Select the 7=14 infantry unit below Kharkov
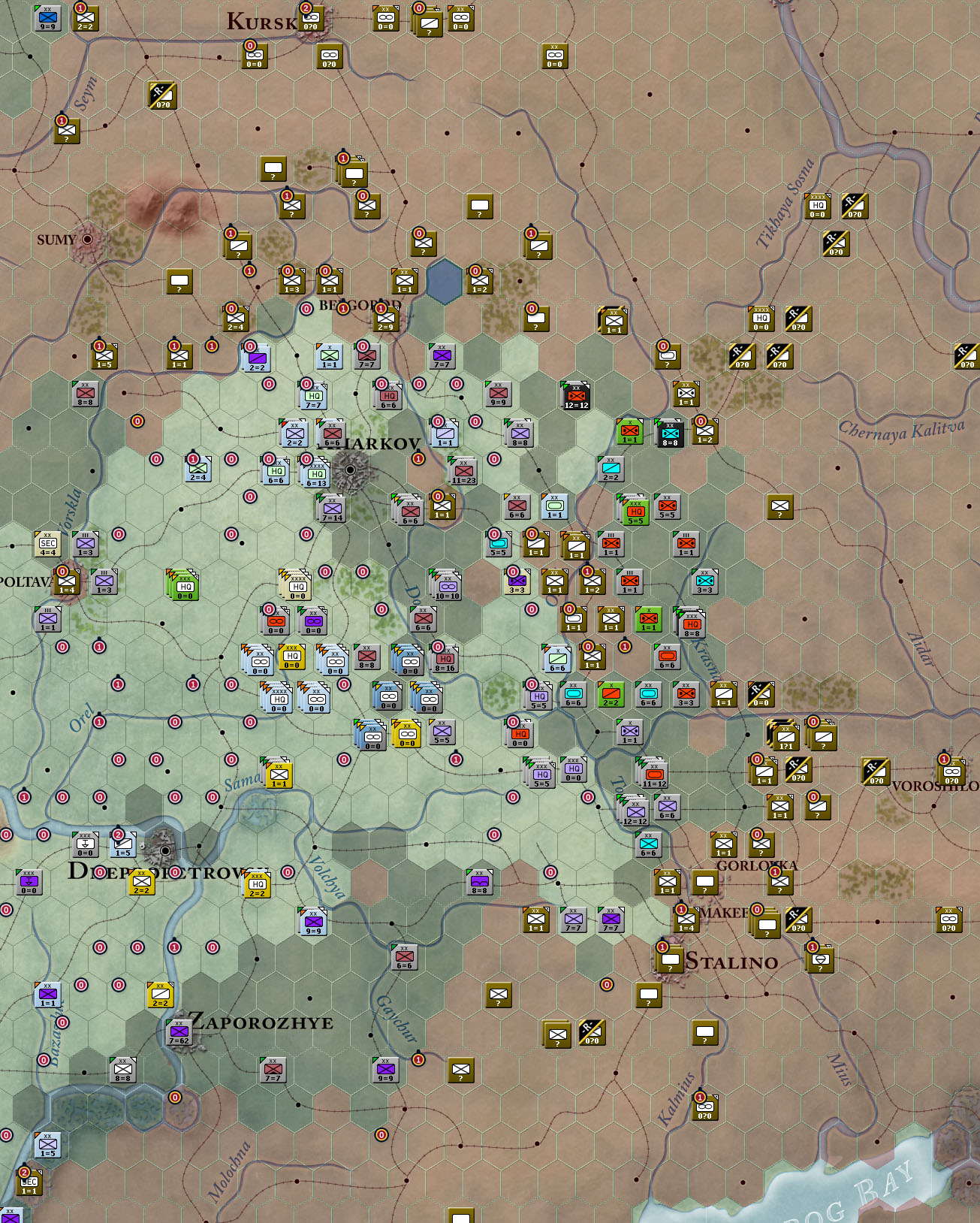 (x=332, y=509)
